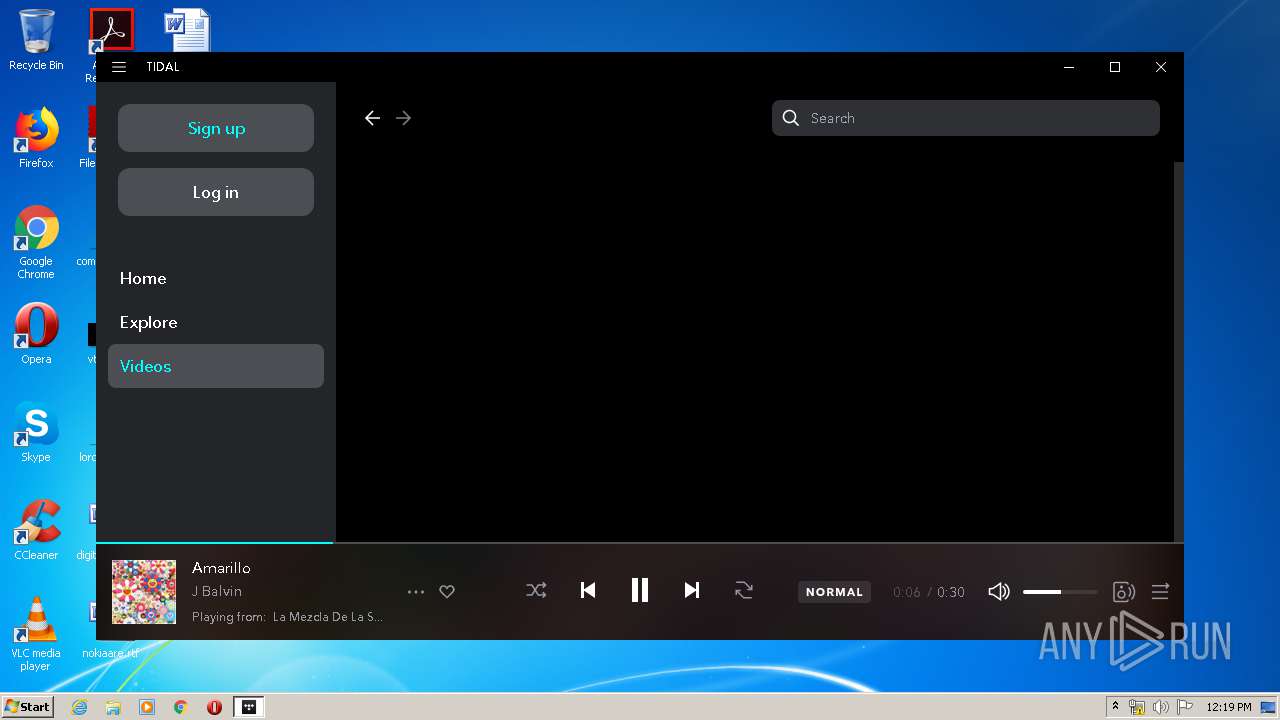
Task: Open the TIDAL hamburger menu
Action: coord(119,67)
